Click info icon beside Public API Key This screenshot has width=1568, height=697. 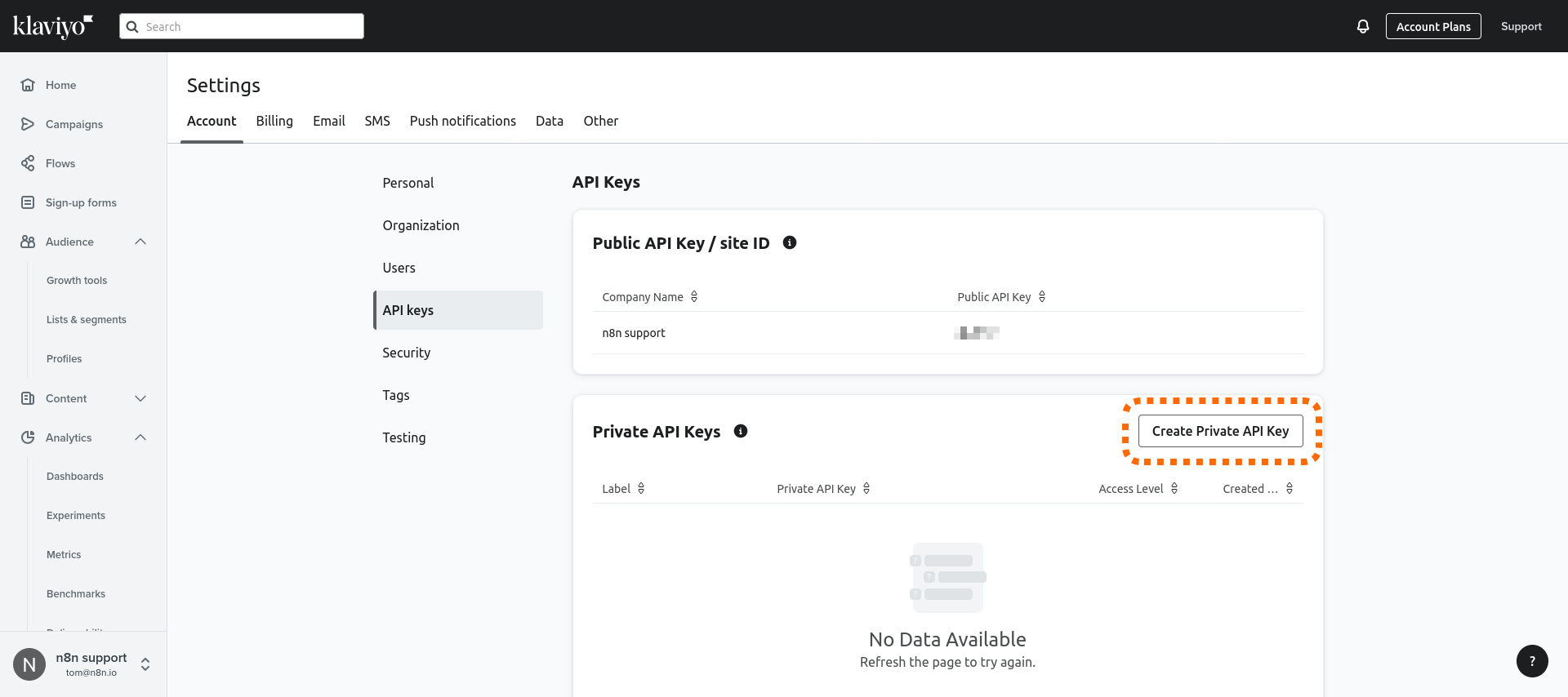coord(789,242)
